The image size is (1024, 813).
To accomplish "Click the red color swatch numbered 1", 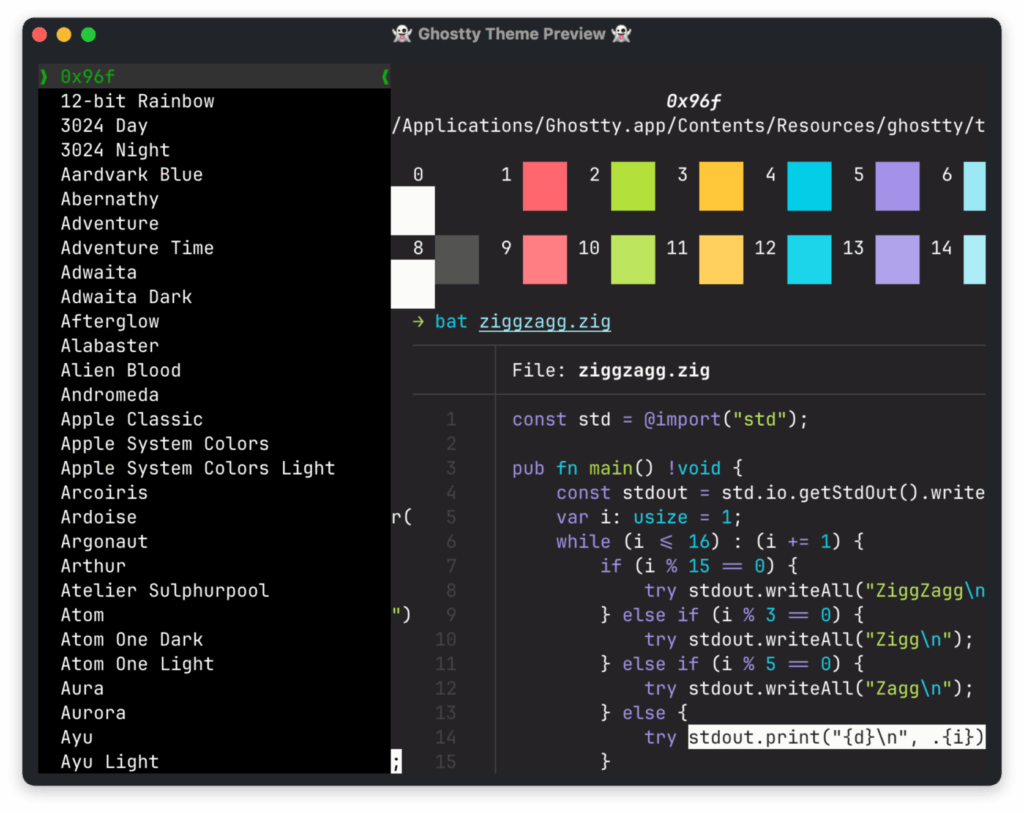I will pyautogui.click(x=544, y=186).
